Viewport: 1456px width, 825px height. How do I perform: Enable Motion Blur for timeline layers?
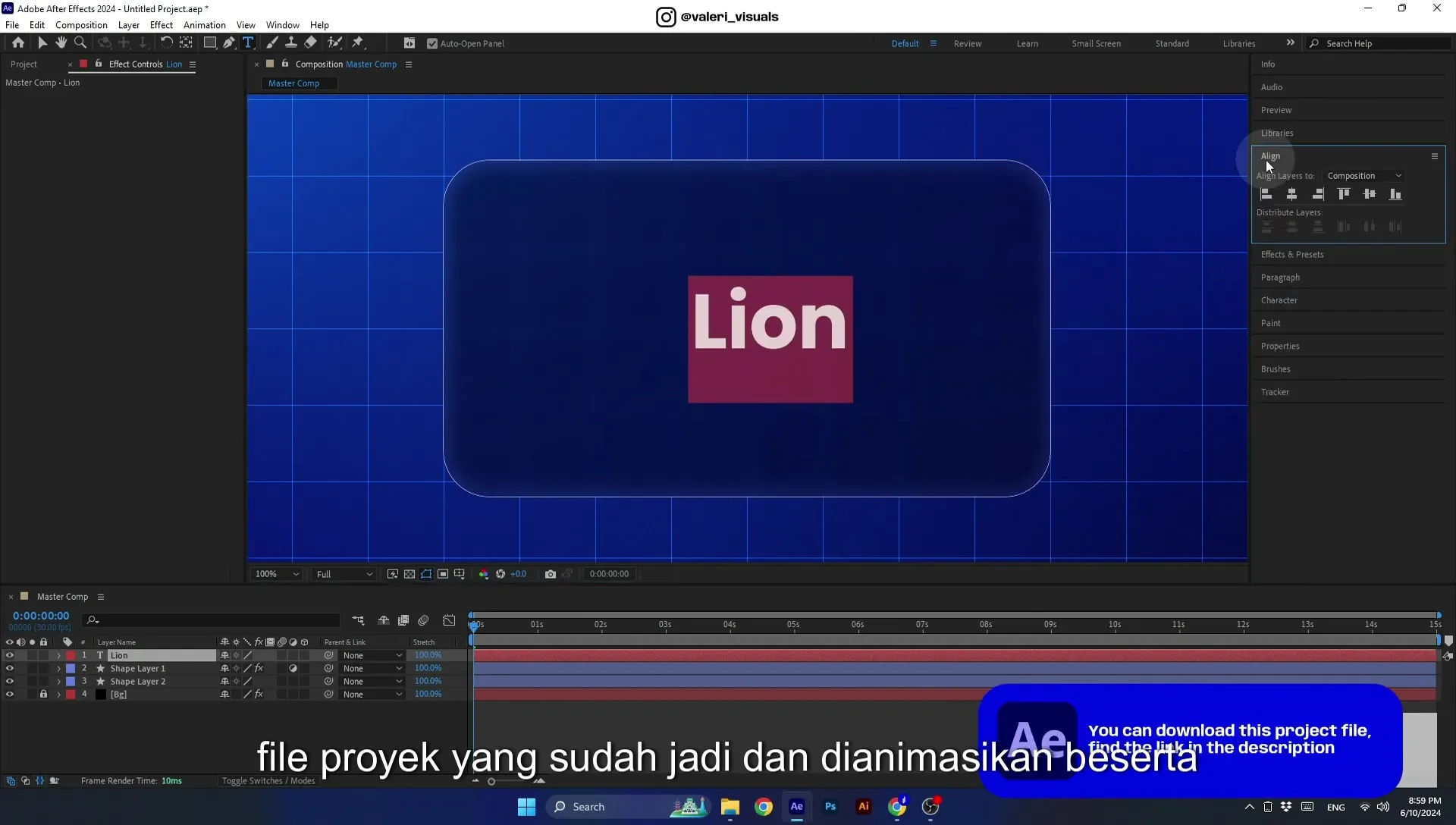[423, 620]
